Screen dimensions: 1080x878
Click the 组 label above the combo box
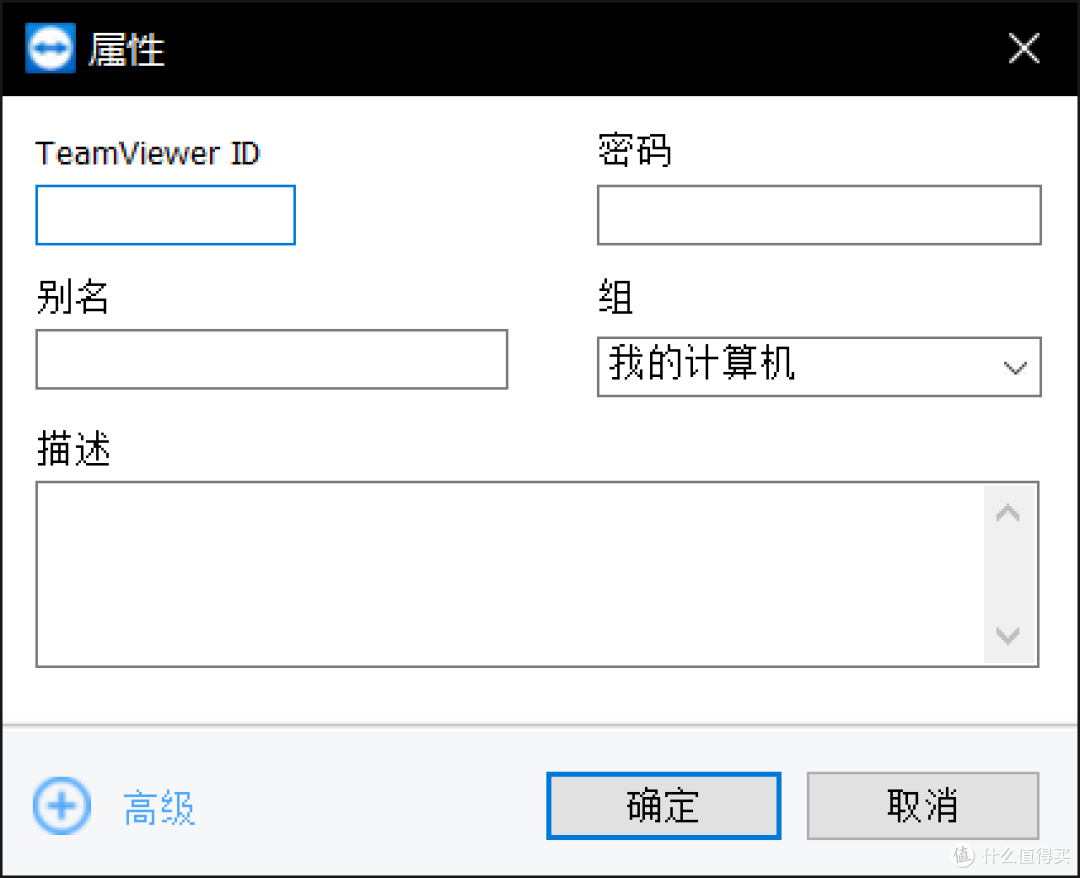click(614, 298)
